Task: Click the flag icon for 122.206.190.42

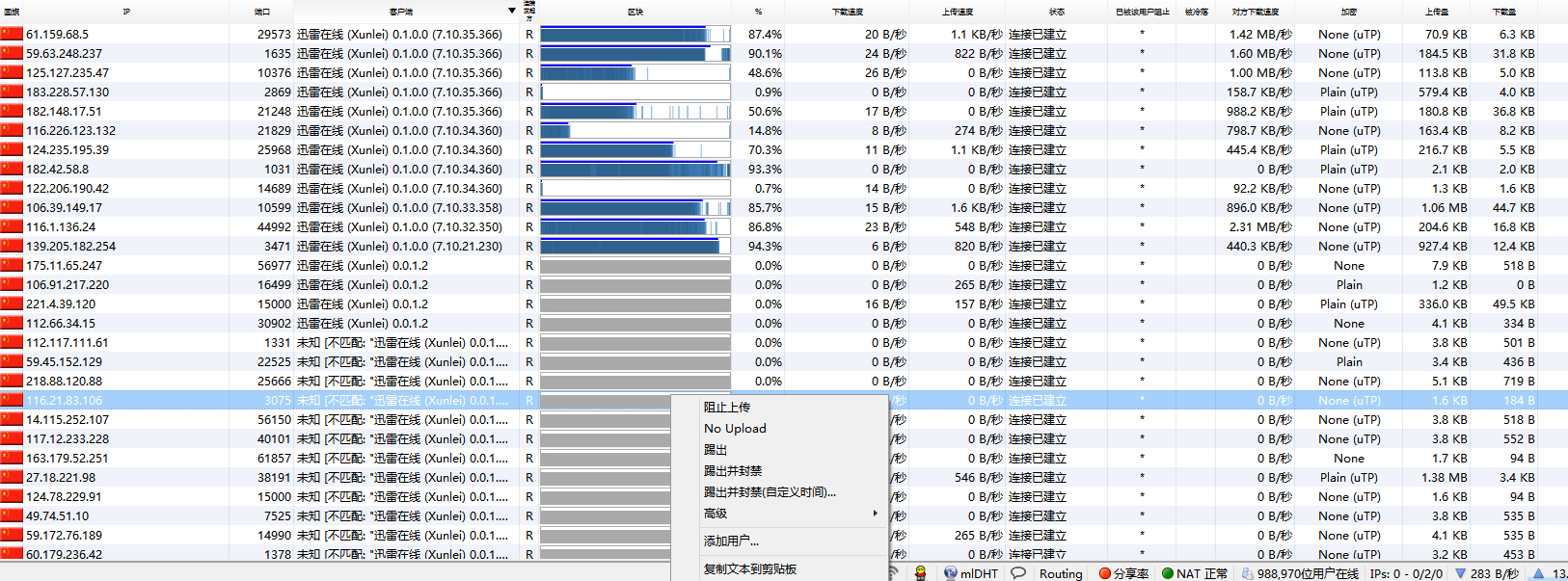Action: click(x=12, y=188)
